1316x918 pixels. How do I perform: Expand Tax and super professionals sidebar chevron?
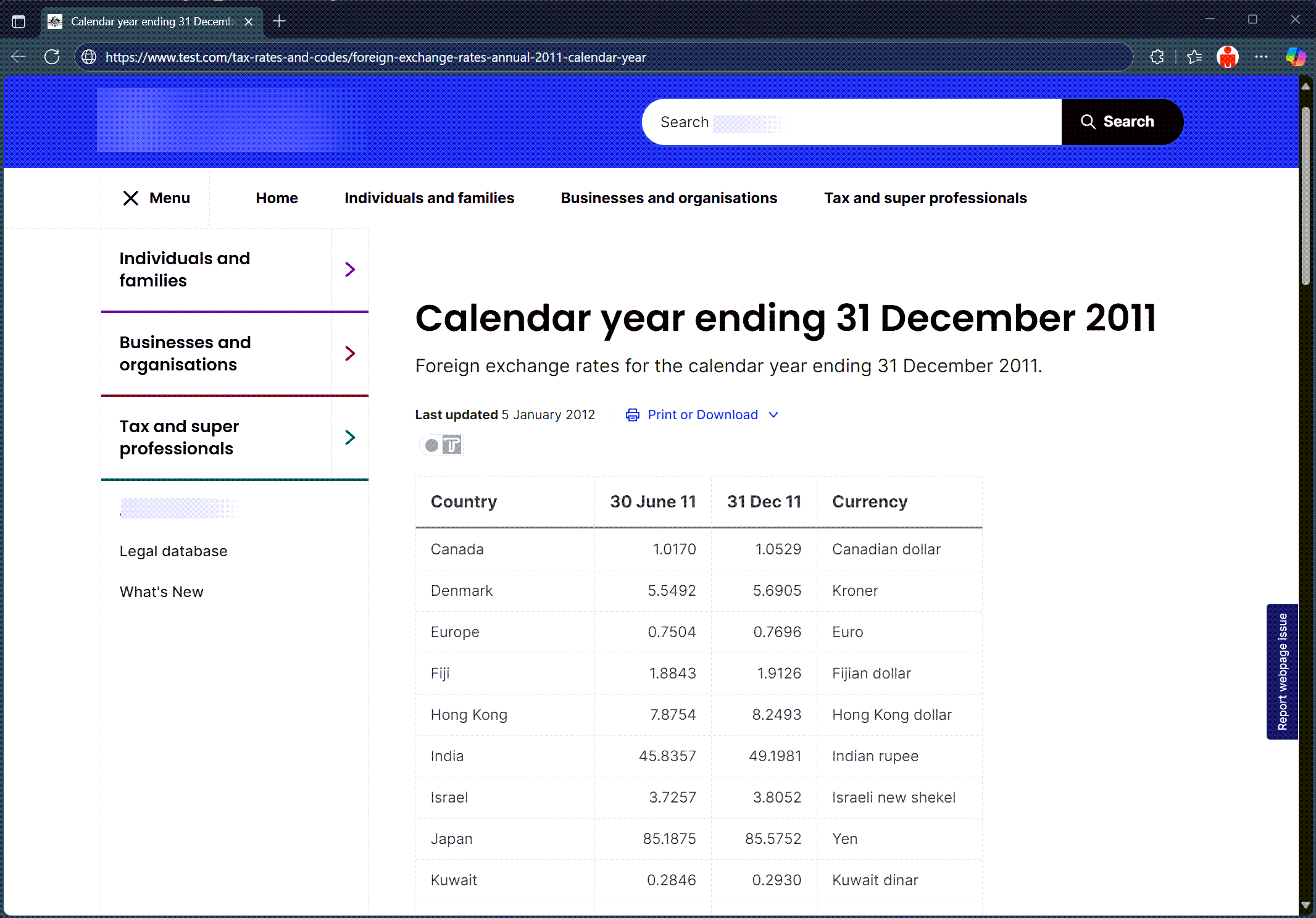click(x=350, y=438)
